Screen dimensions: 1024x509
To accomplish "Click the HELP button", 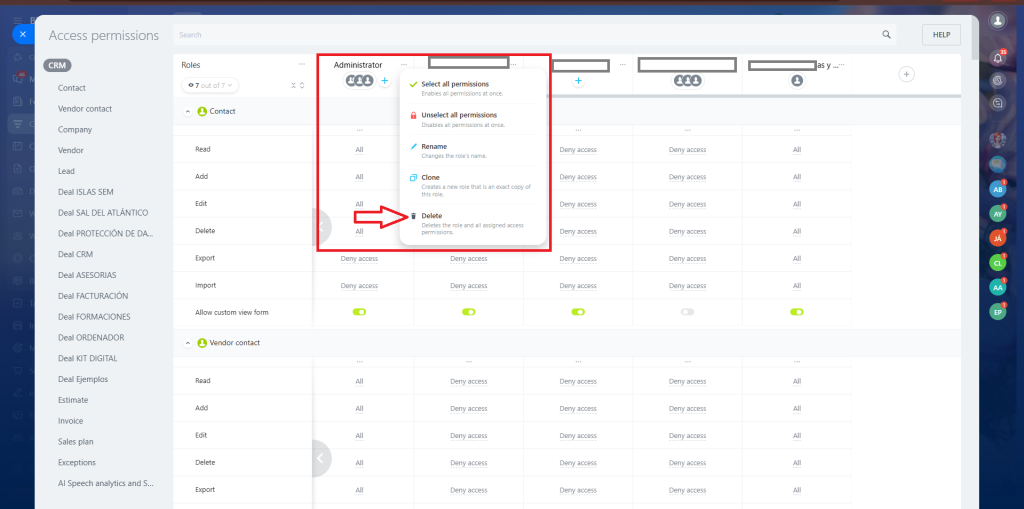I will pos(941,35).
